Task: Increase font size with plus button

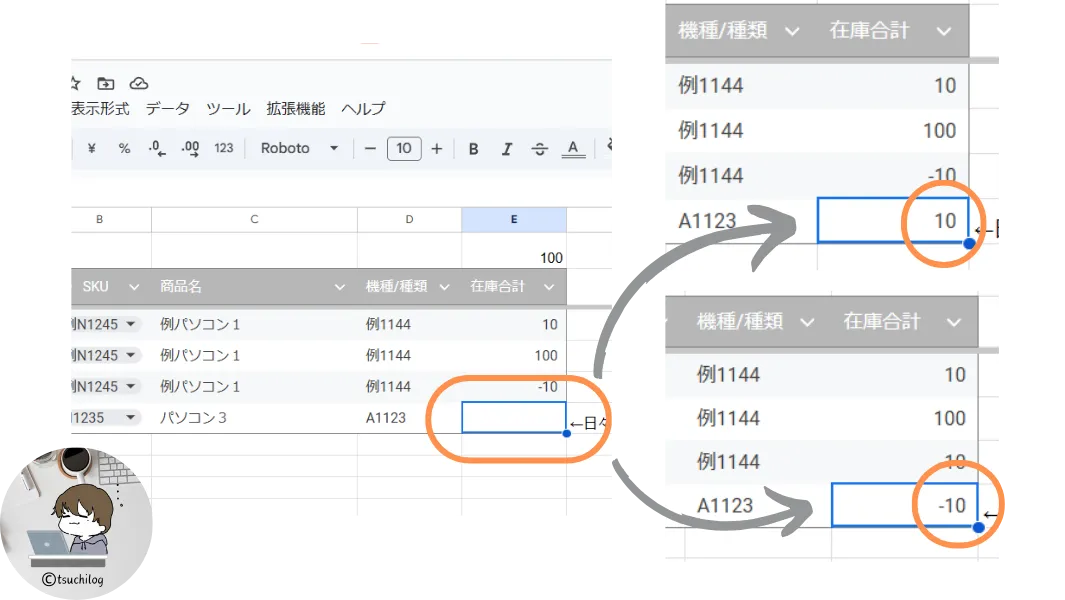Action: [x=436, y=149]
